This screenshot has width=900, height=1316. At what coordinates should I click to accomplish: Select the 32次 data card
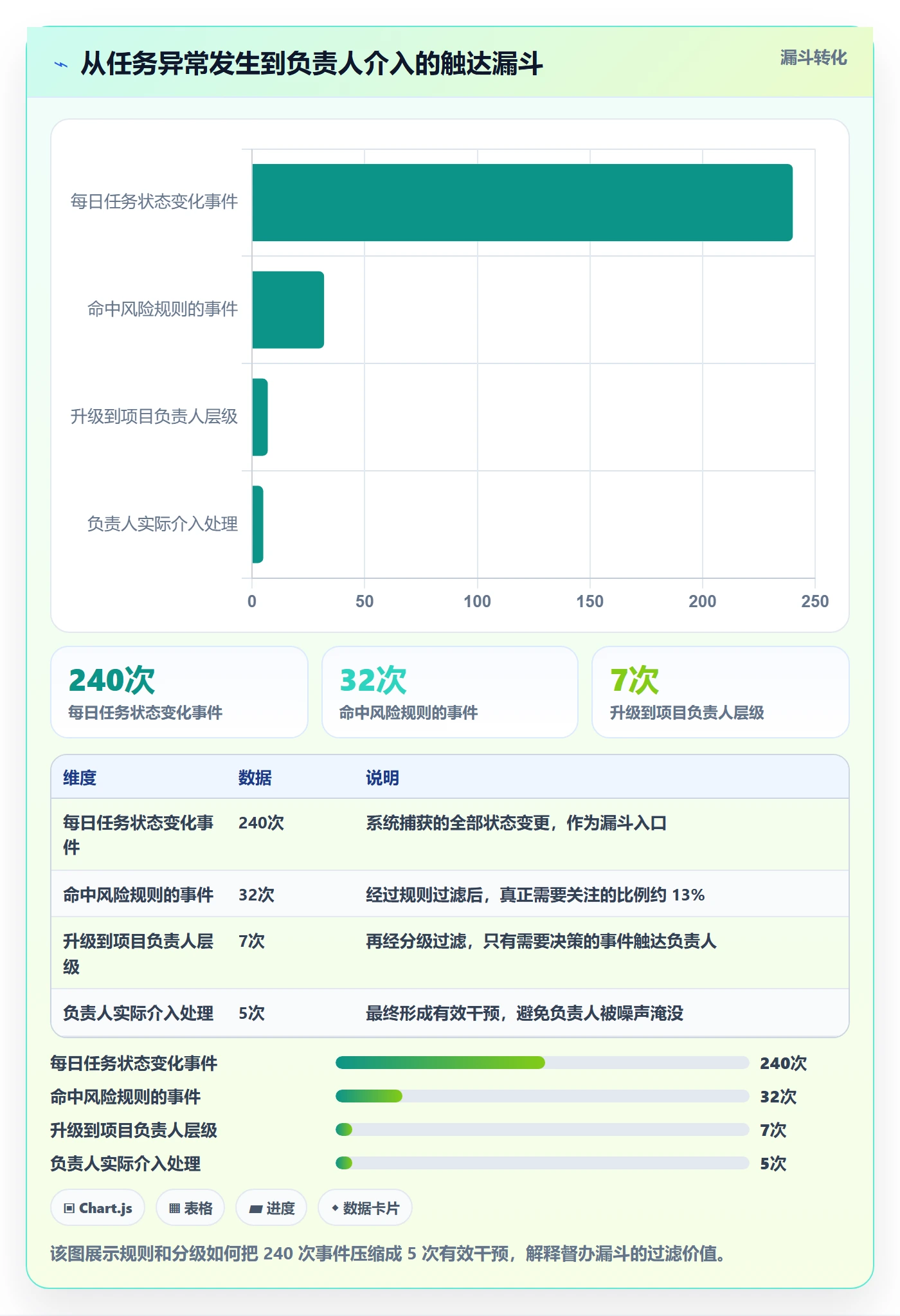[450, 692]
